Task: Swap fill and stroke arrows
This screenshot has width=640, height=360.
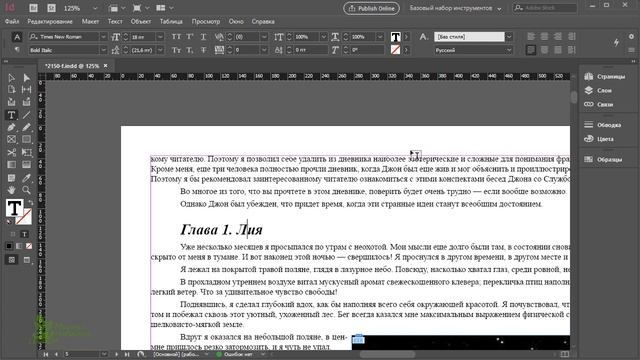Action: pyautogui.click(x=31, y=202)
